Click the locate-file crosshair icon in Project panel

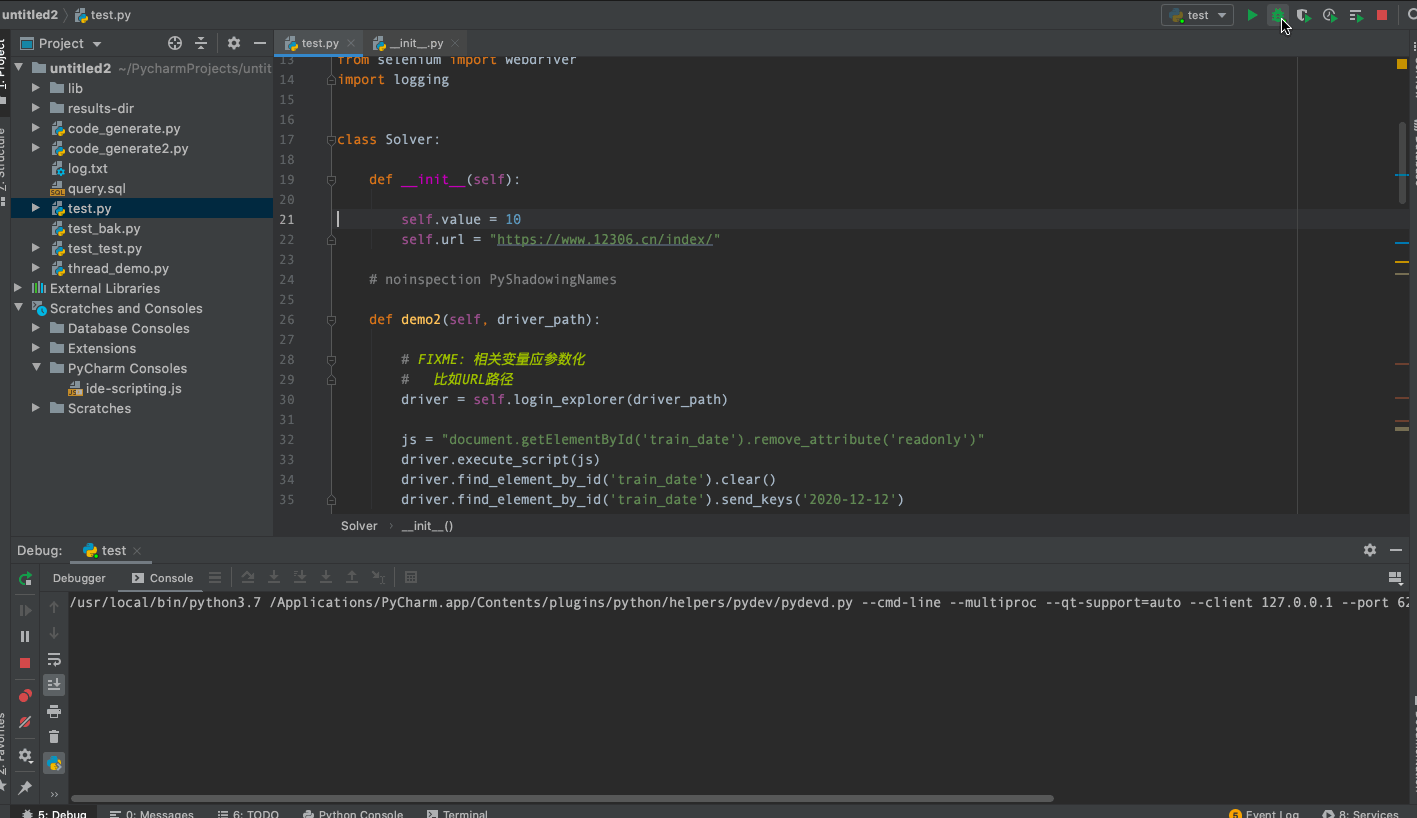pos(175,43)
